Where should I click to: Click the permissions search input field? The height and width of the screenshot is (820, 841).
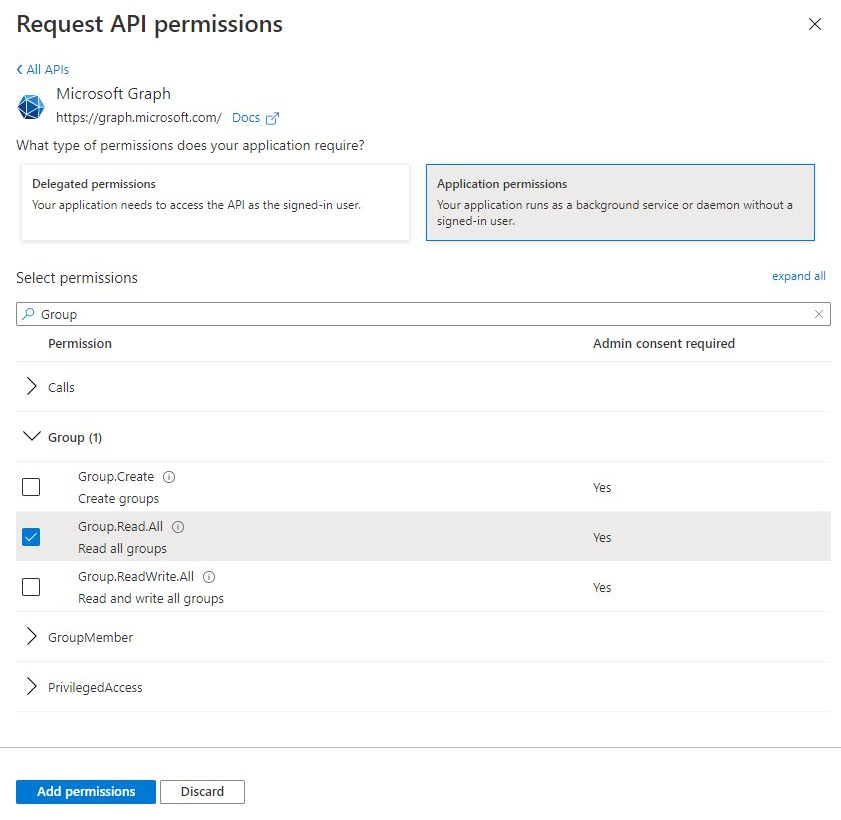420,314
